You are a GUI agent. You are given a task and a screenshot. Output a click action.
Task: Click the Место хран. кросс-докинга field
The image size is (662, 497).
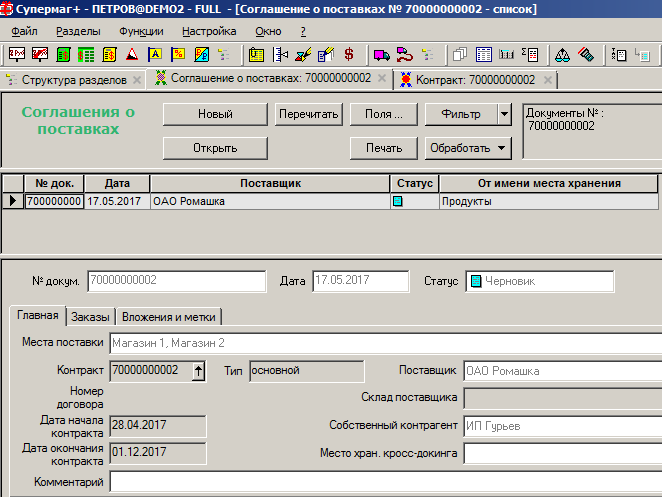(x=563, y=454)
